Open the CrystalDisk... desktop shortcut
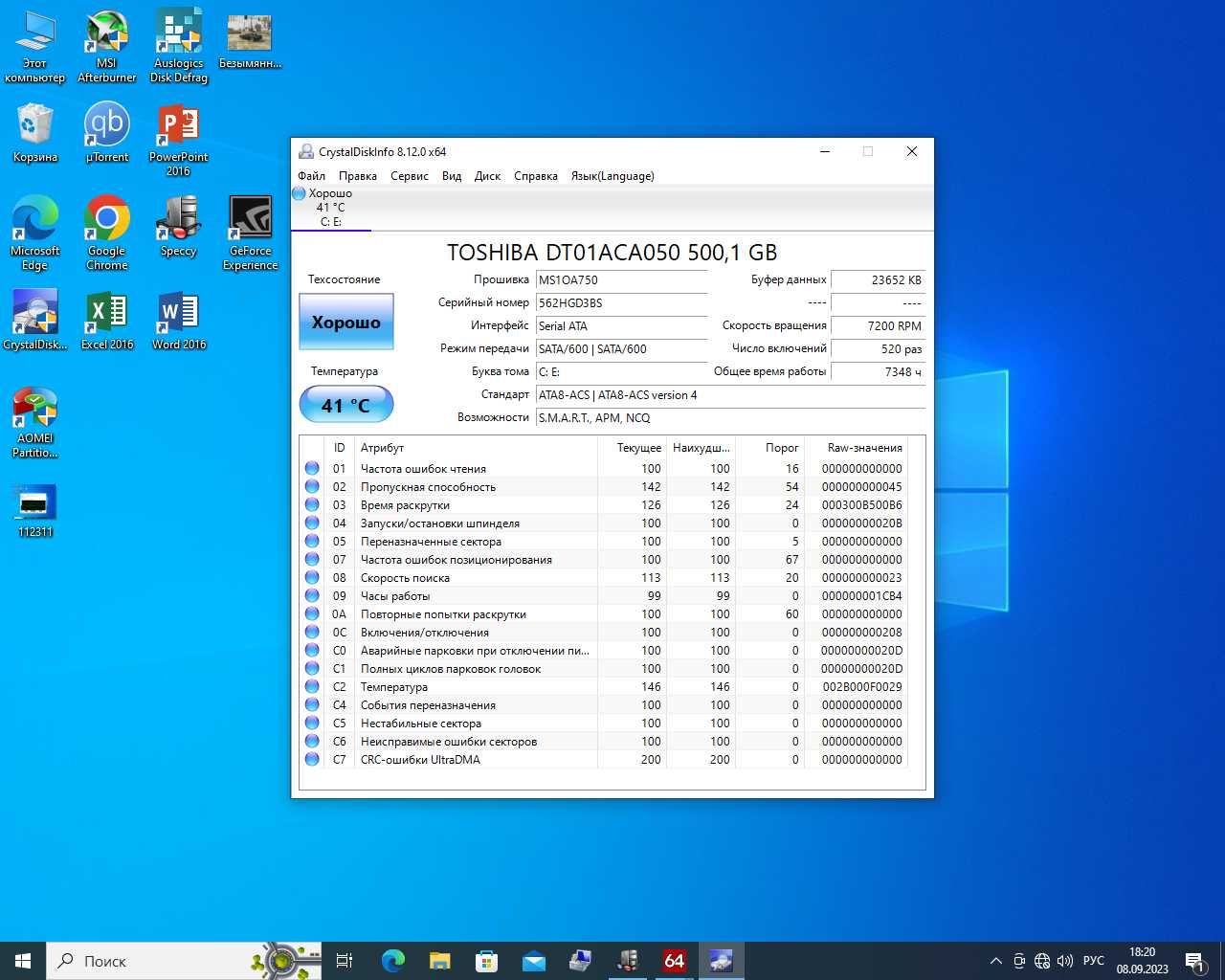Image resolution: width=1225 pixels, height=980 pixels. coord(35,321)
